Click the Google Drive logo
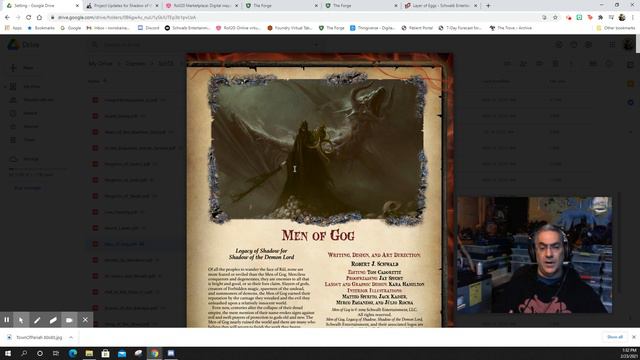 tap(24, 44)
